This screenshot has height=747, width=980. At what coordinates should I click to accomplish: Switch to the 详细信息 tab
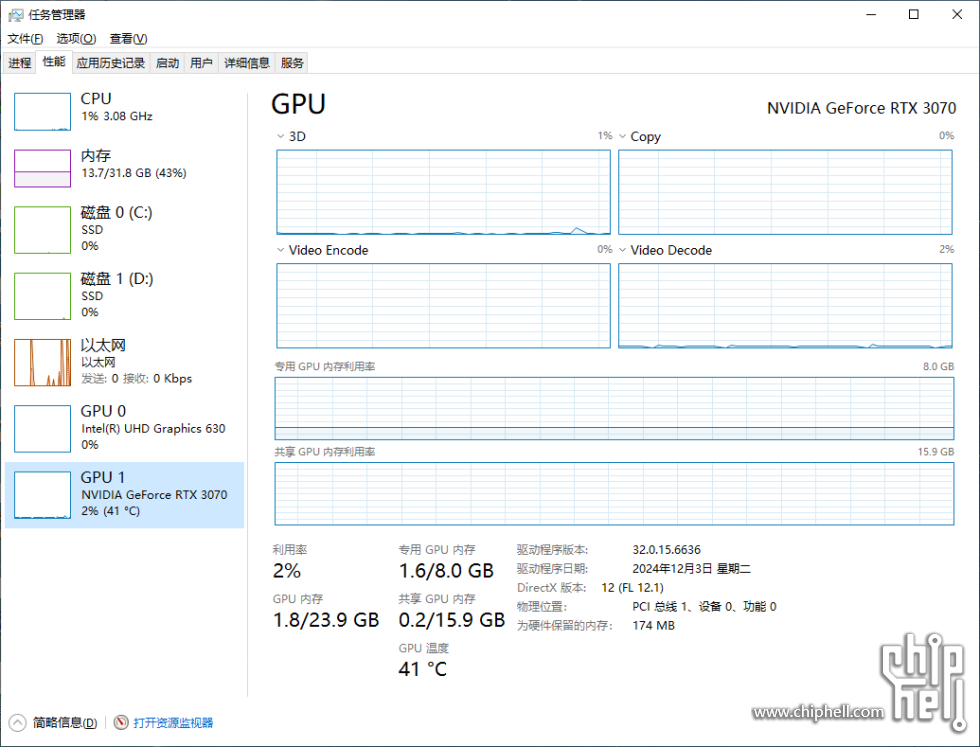click(x=247, y=63)
